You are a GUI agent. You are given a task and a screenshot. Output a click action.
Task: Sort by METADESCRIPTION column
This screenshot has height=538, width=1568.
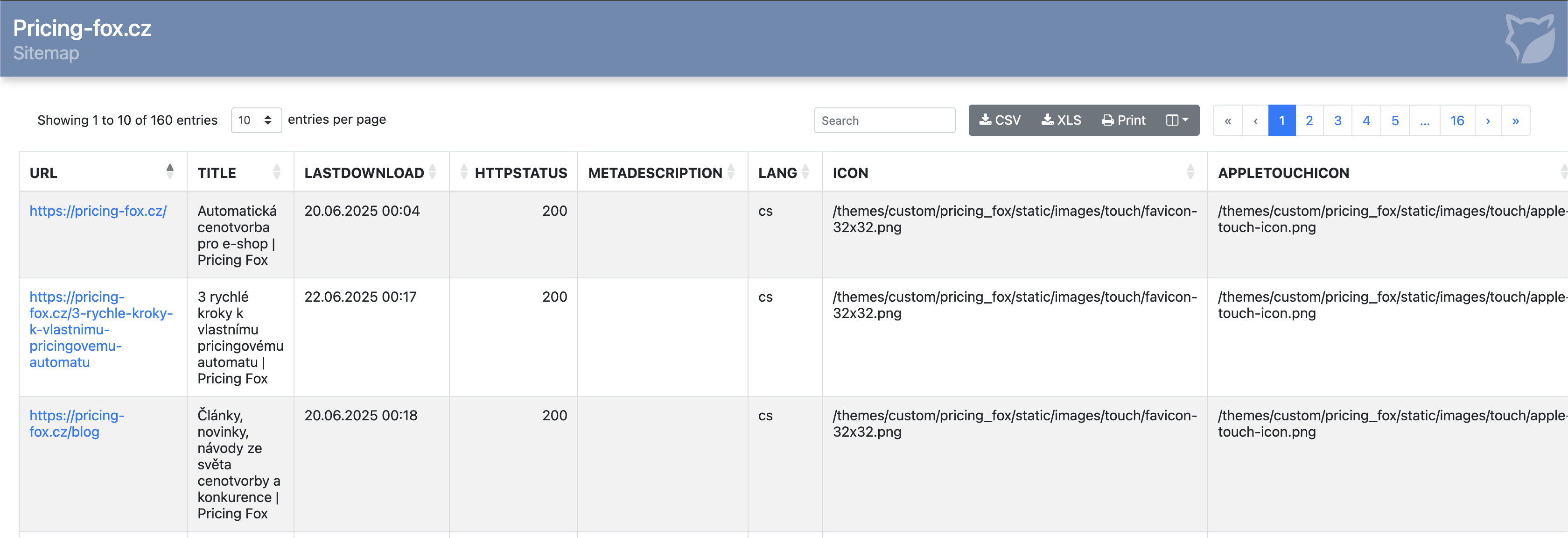[662, 172]
